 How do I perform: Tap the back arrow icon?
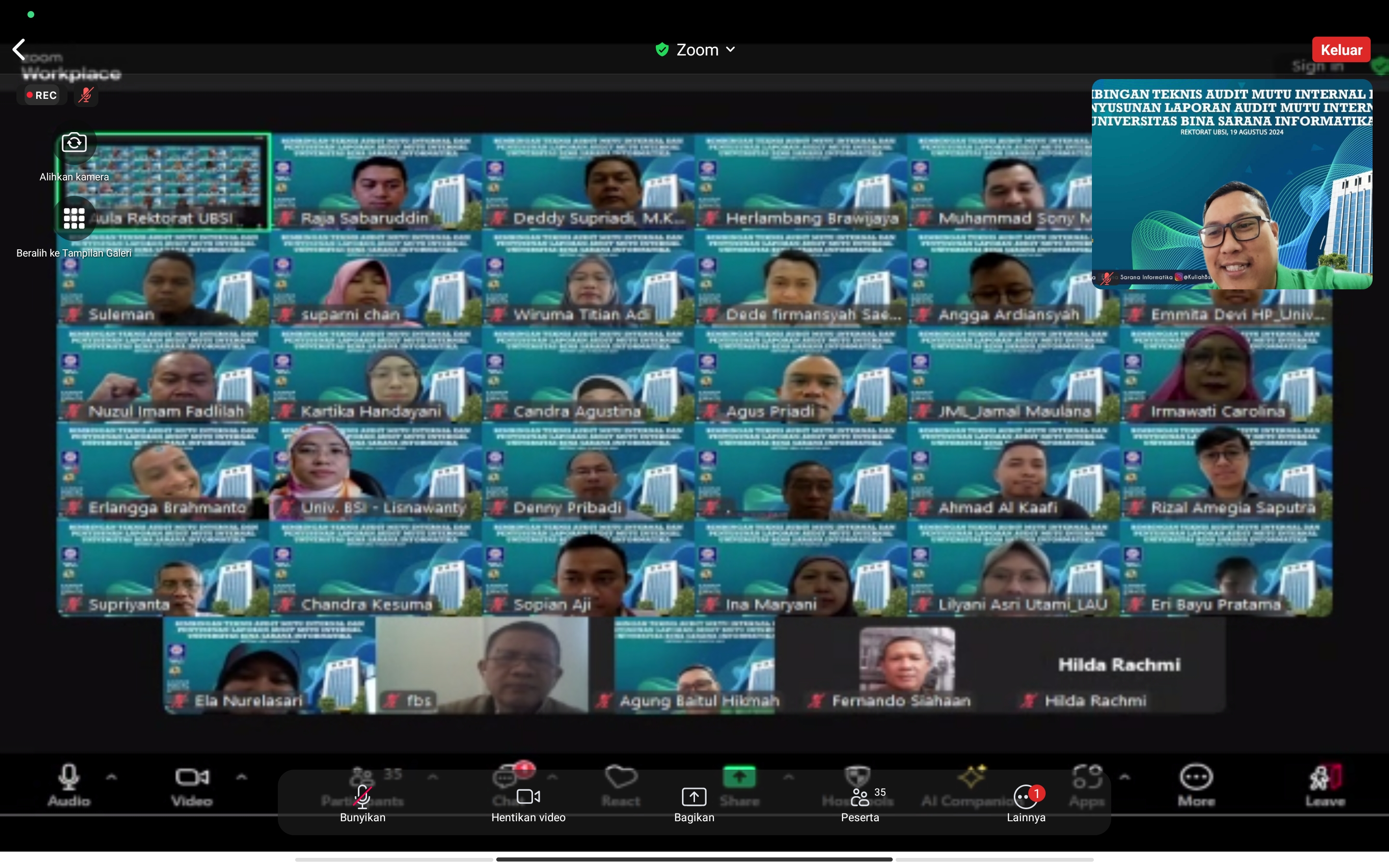[19, 49]
